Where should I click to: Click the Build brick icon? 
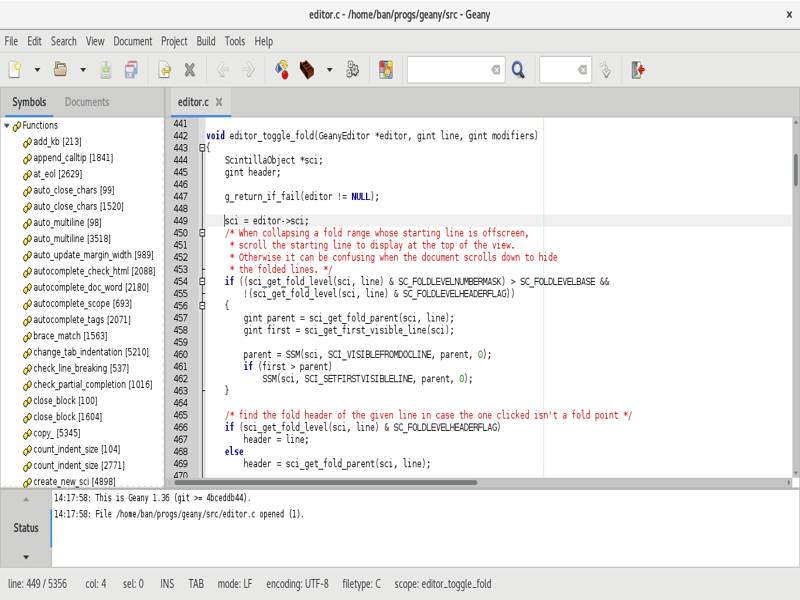(307, 70)
